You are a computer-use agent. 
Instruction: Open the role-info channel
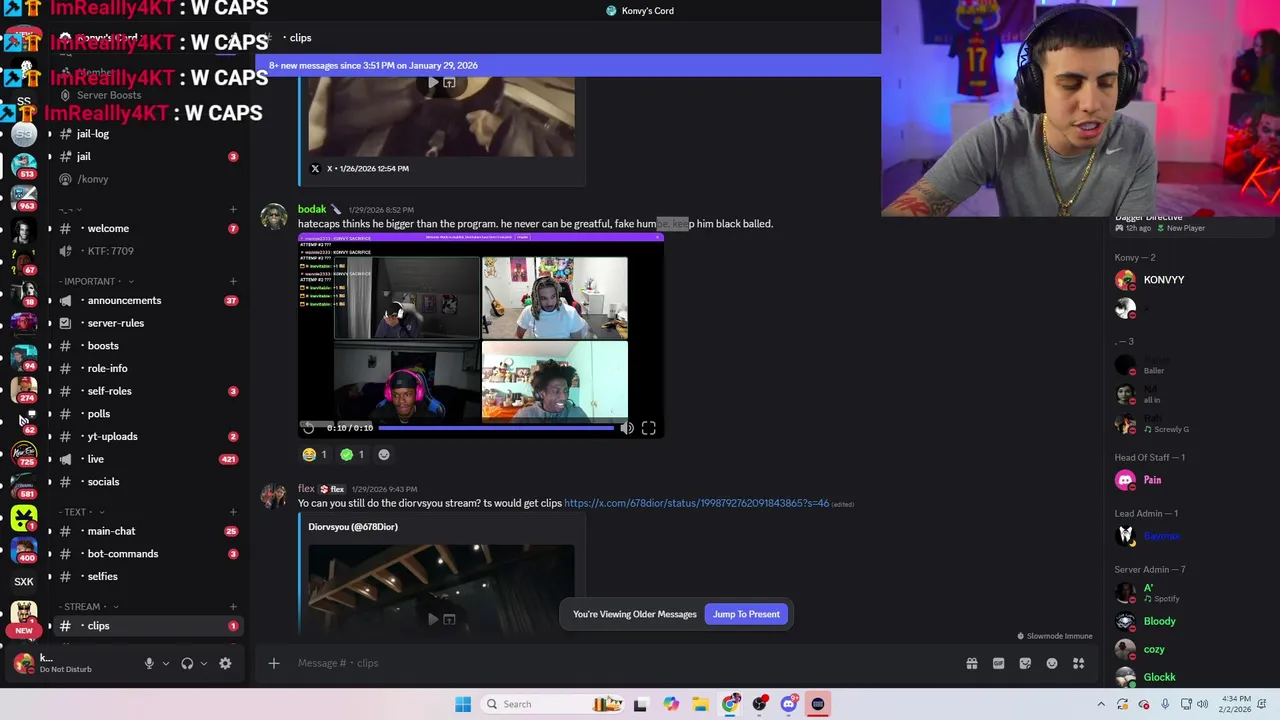(146, 368)
